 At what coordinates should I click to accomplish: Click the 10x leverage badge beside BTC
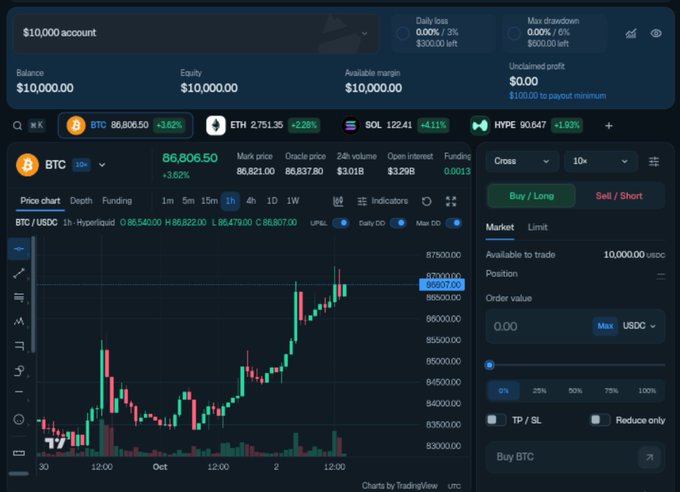coord(81,165)
